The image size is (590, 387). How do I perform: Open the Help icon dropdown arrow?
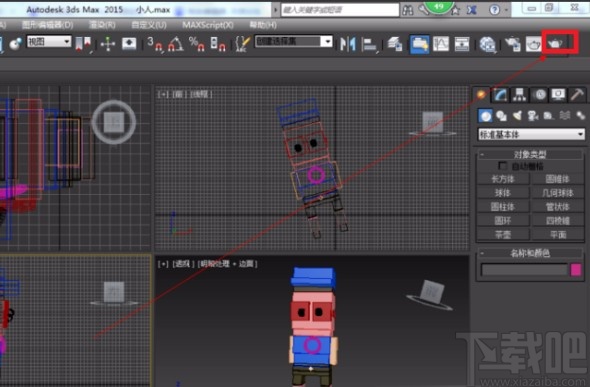506,10
